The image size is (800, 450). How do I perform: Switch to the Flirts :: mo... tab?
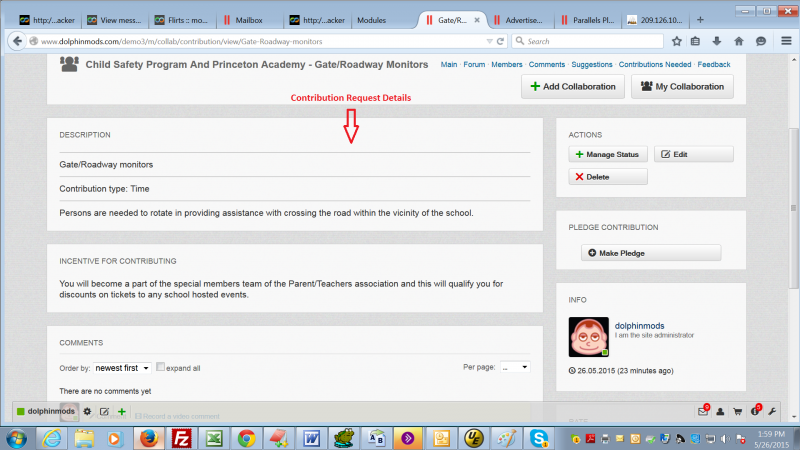tap(182, 20)
